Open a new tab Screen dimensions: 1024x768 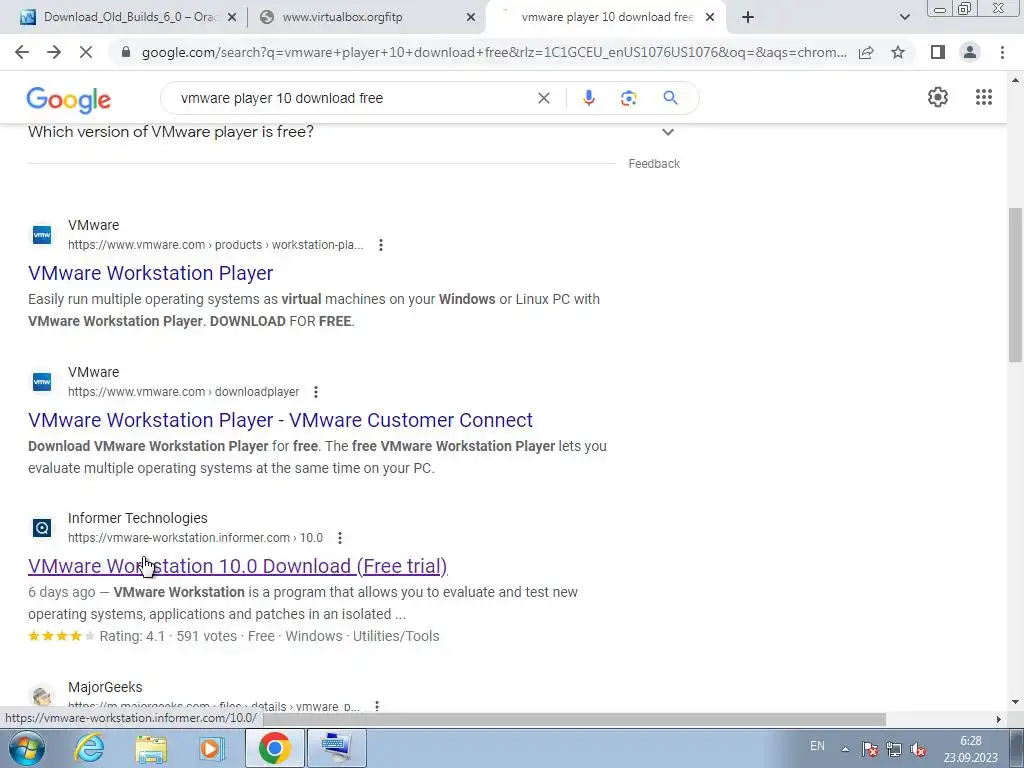pos(748,18)
